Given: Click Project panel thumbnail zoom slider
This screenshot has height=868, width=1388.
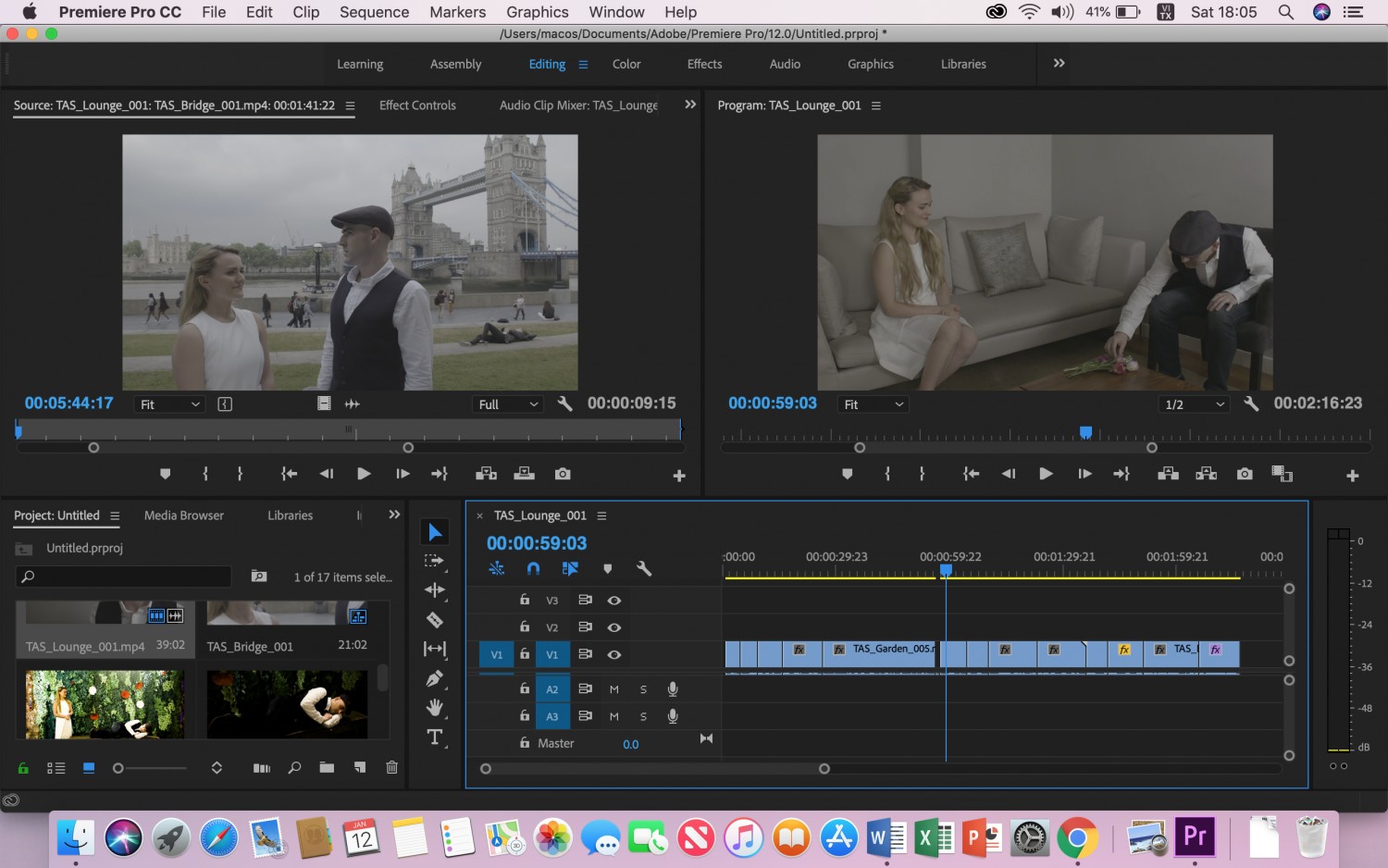Looking at the screenshot, I should point(150,768).
